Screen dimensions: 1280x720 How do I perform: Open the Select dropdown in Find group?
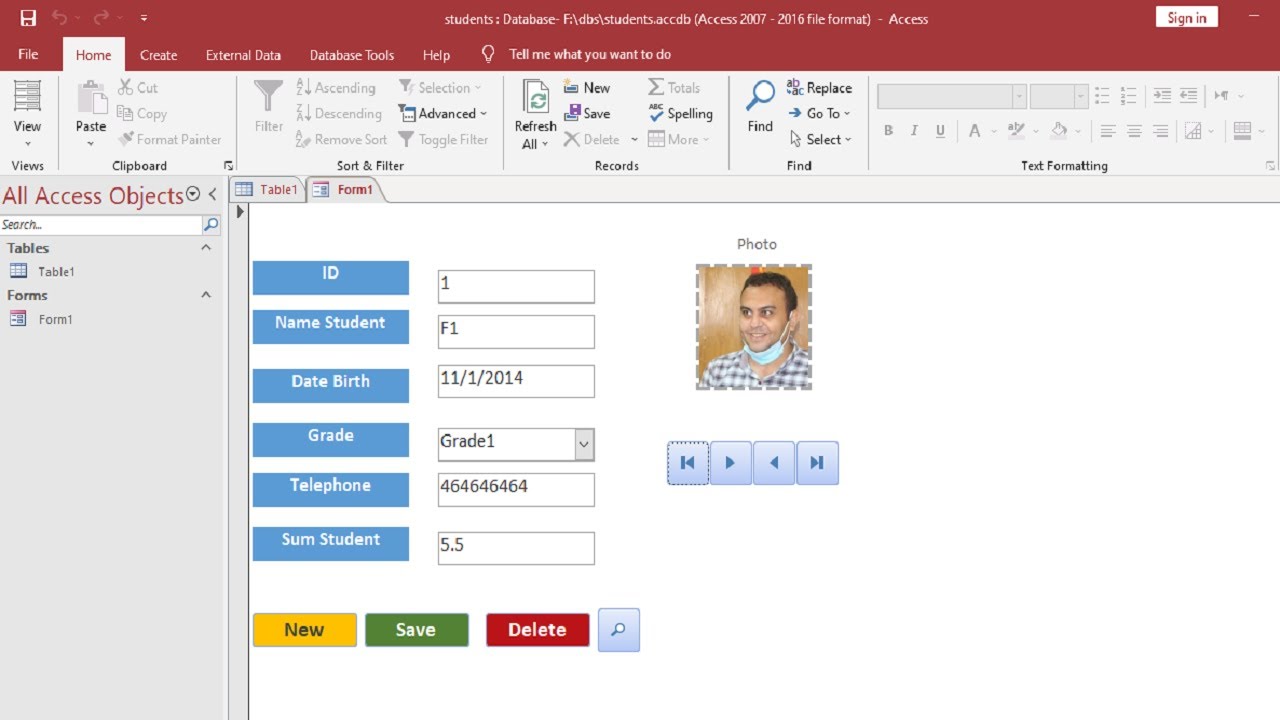[821, 140]
